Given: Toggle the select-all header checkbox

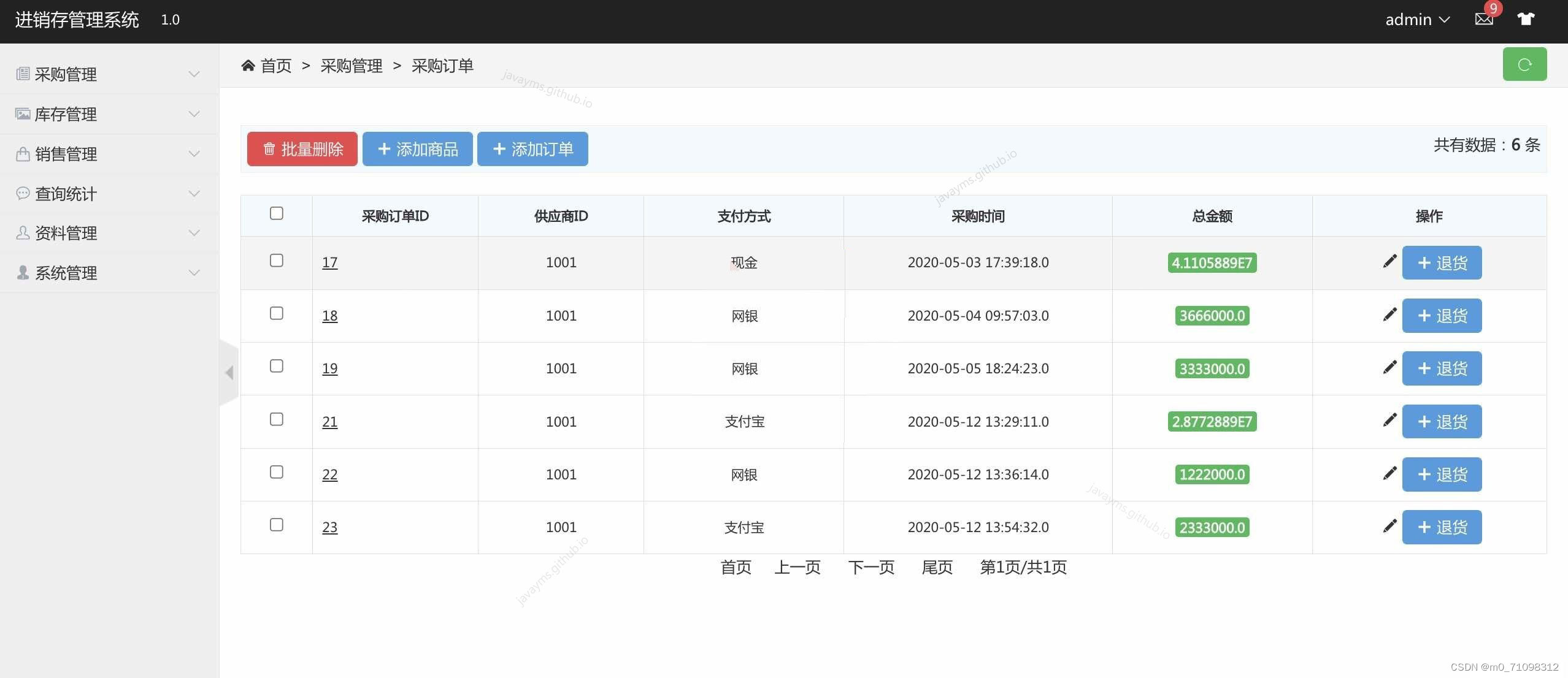Looking at the screenshot, I should pos(277,213).
